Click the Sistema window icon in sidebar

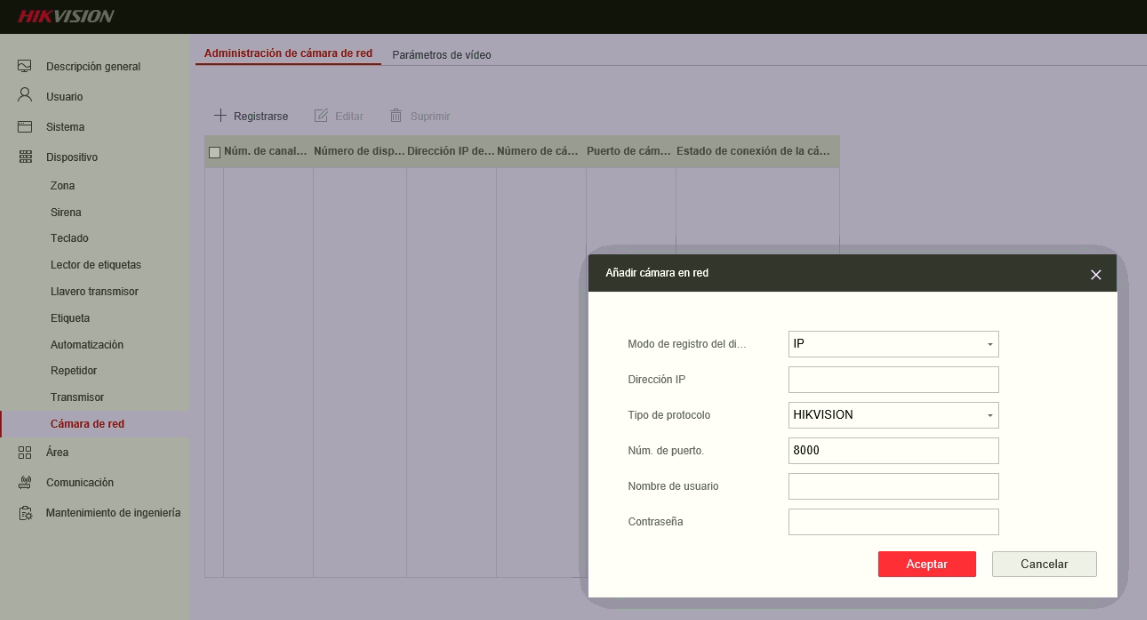[x=24, y=126]
